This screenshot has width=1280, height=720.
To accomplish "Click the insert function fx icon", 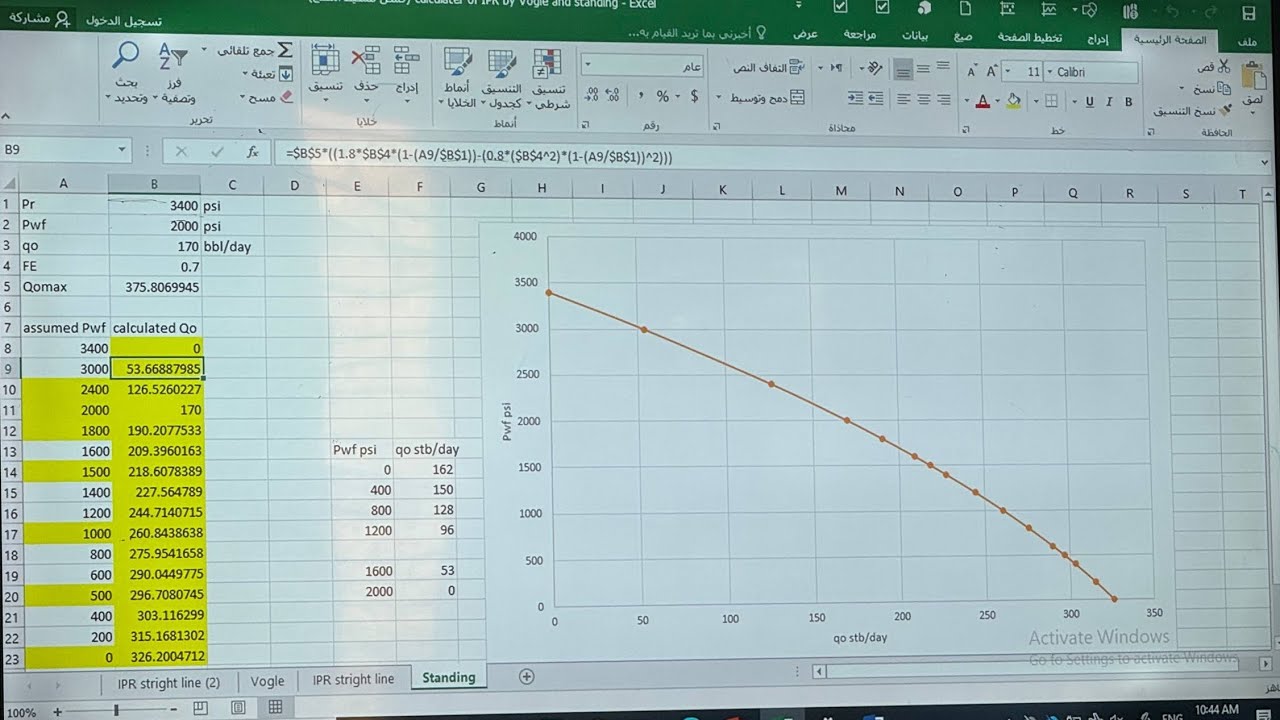I will pyautogui.click(x=254, y=152).
